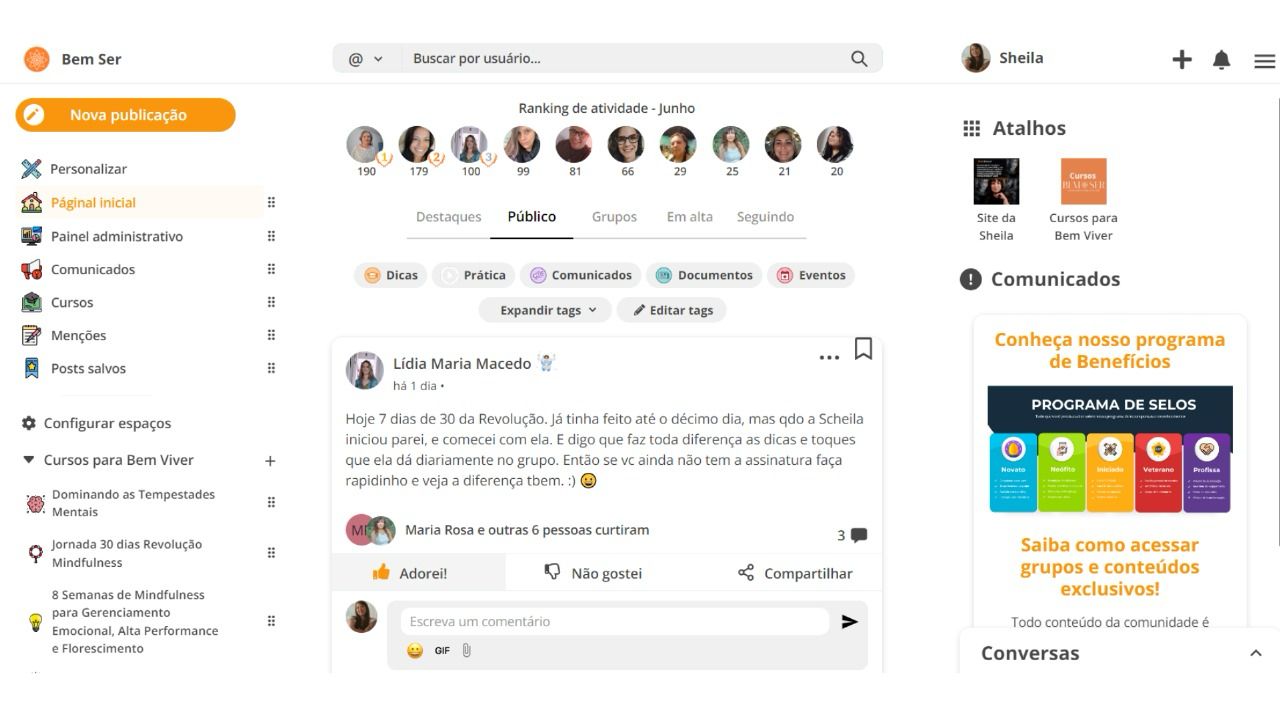1280x720 pixels.
Task: Expand the Expandir tags dropdown
Action: click(x=547, y=310)
